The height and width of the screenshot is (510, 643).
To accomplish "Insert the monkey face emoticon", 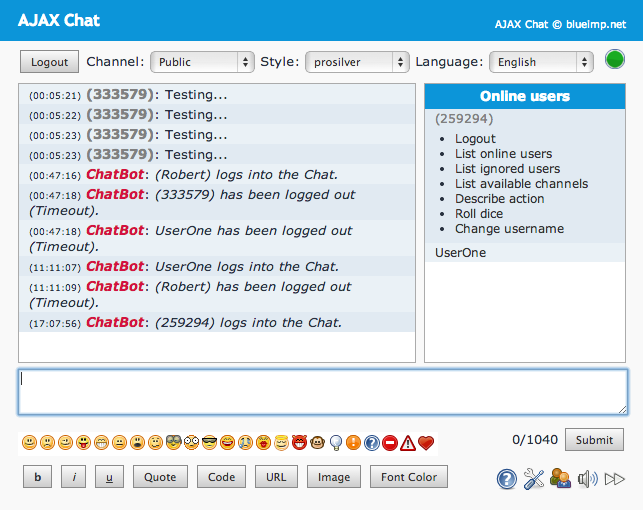I will (x=317, y=443).
